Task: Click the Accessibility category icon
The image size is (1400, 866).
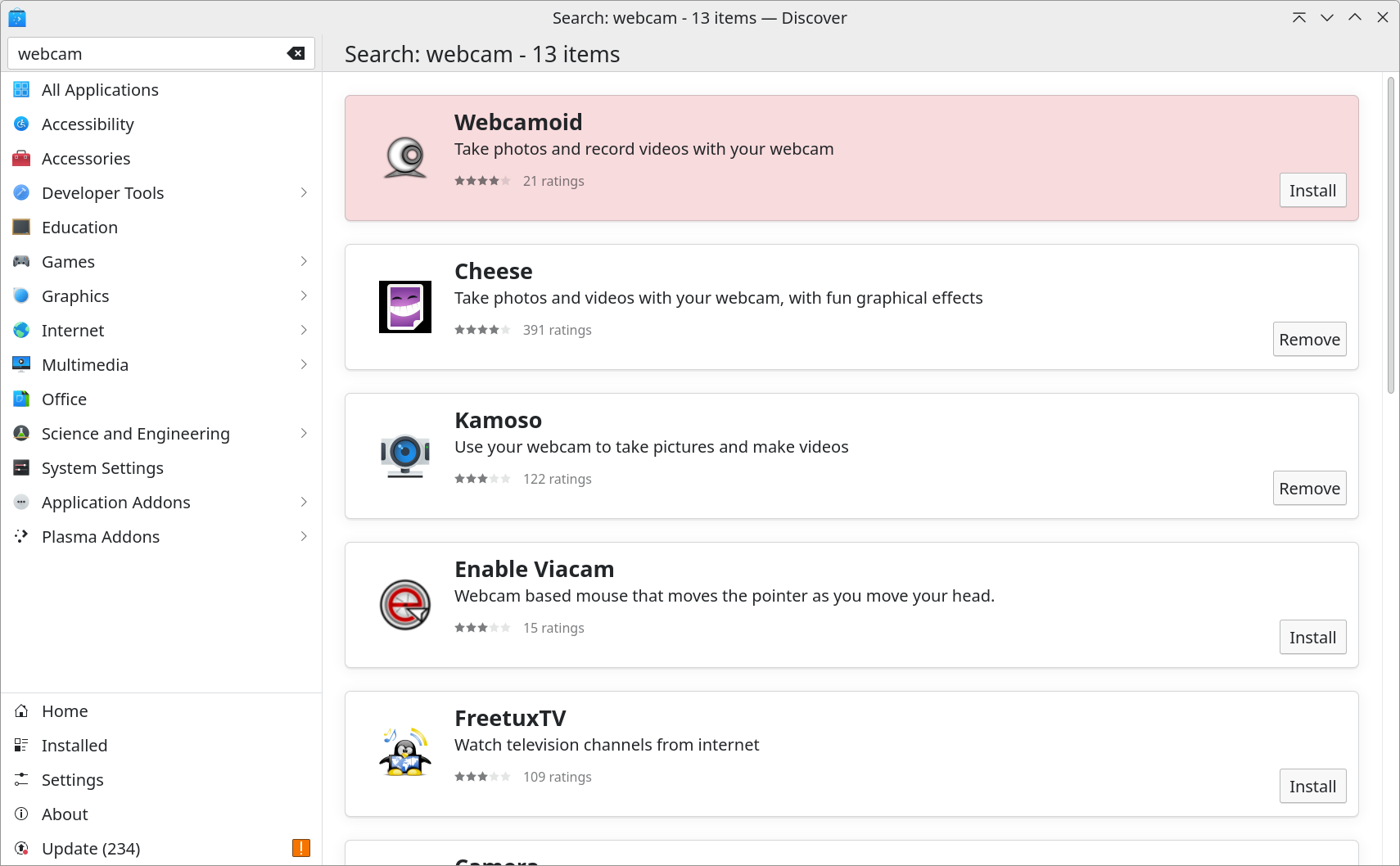Action: [21, 124]
